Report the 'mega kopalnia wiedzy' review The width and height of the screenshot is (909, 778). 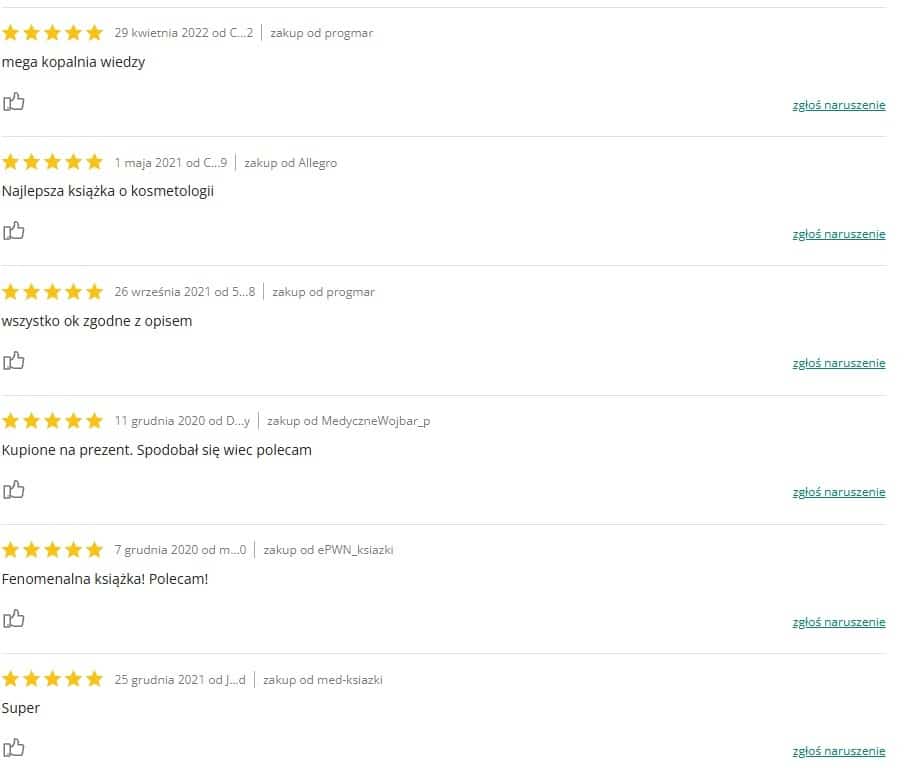pos(838,105)
